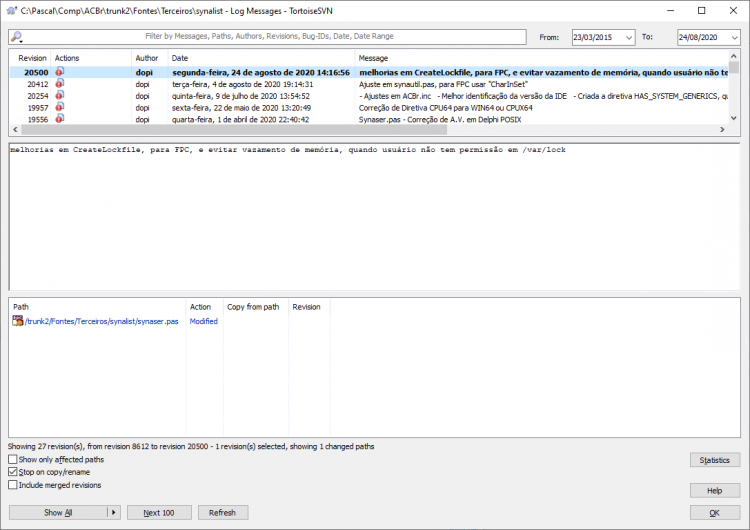750x530 pixels.
Task: Sort by the Date column header
Action: point(261,58)
